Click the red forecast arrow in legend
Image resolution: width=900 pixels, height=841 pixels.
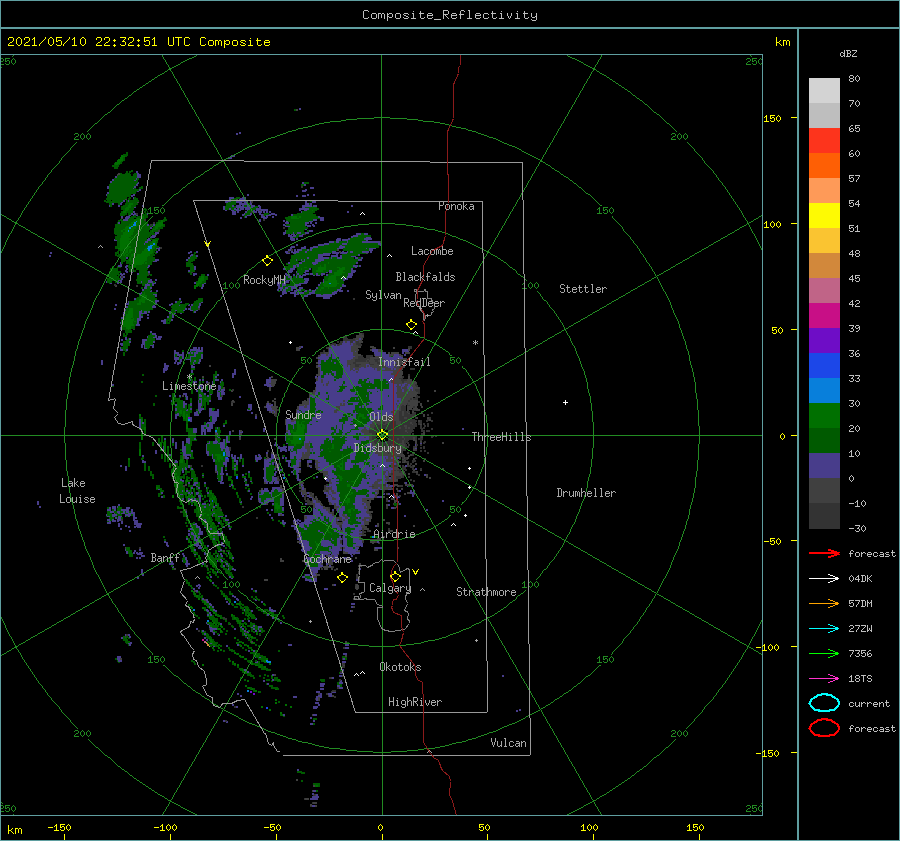824,553
